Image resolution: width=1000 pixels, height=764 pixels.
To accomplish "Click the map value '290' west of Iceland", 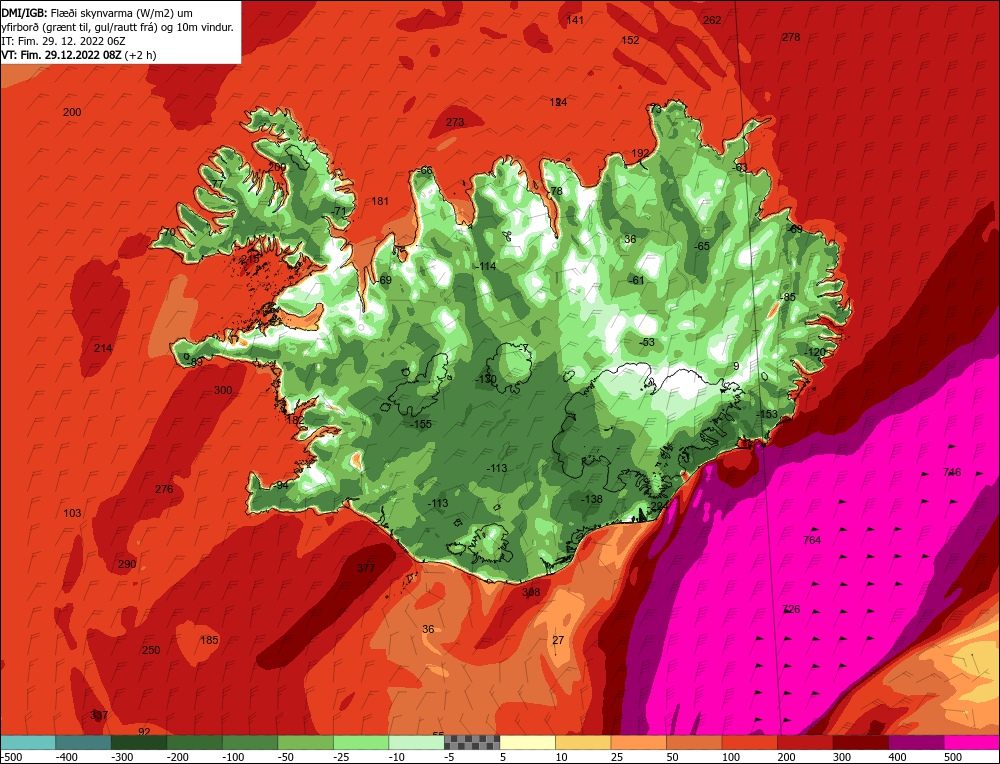I will point(127,564).
